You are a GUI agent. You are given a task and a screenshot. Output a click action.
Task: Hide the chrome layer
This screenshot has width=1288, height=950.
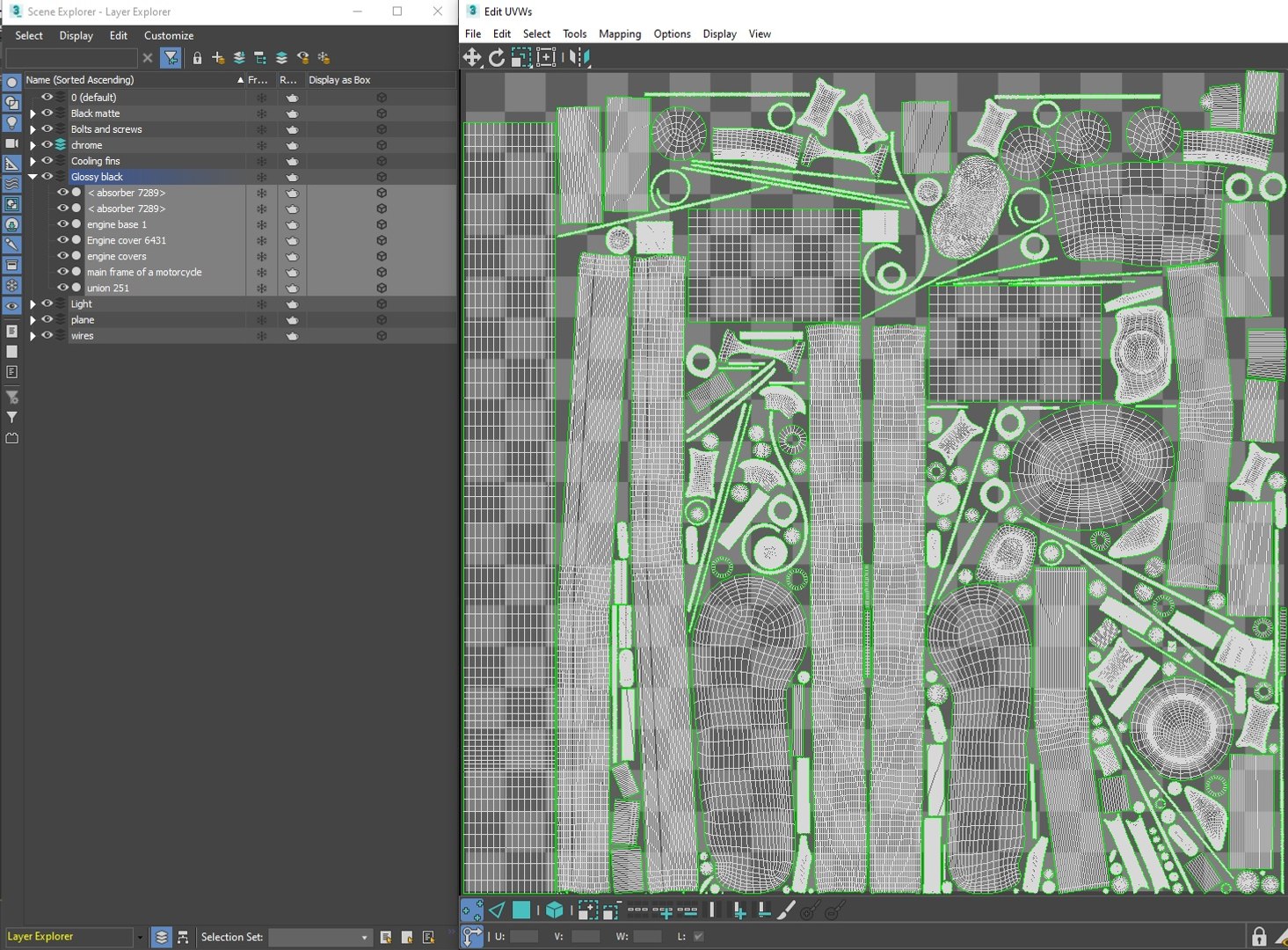click(47, 145)
